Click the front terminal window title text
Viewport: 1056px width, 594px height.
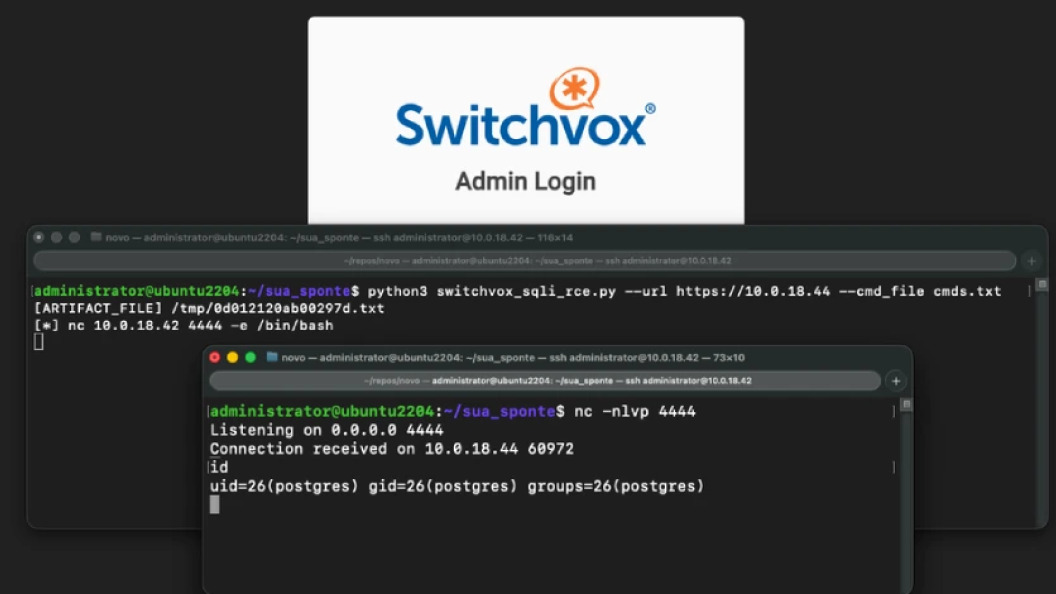point(513,358)
